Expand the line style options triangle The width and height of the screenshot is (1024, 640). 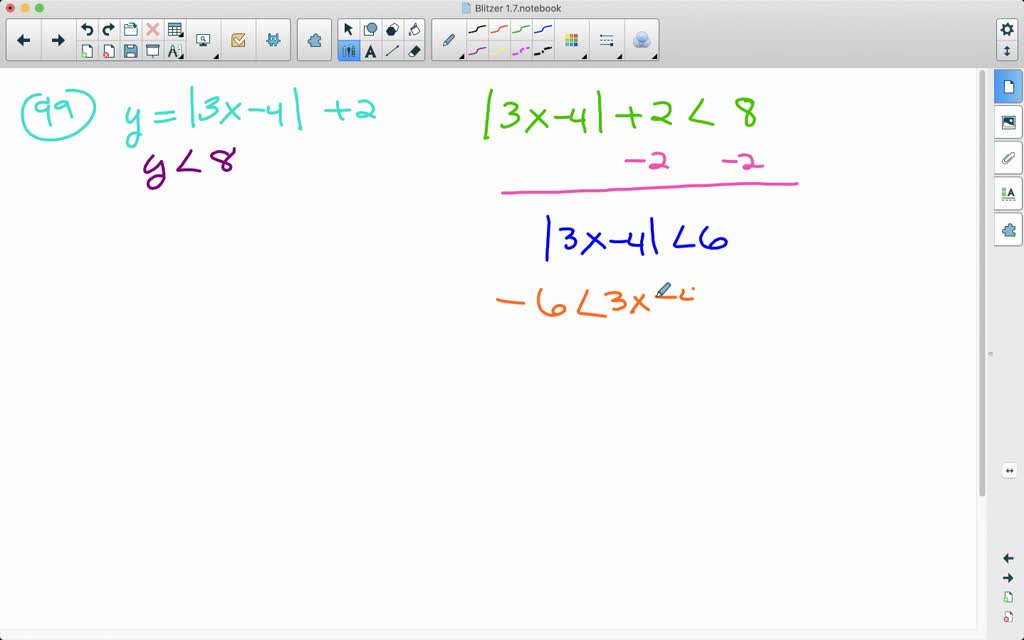[x=620, y=55]
